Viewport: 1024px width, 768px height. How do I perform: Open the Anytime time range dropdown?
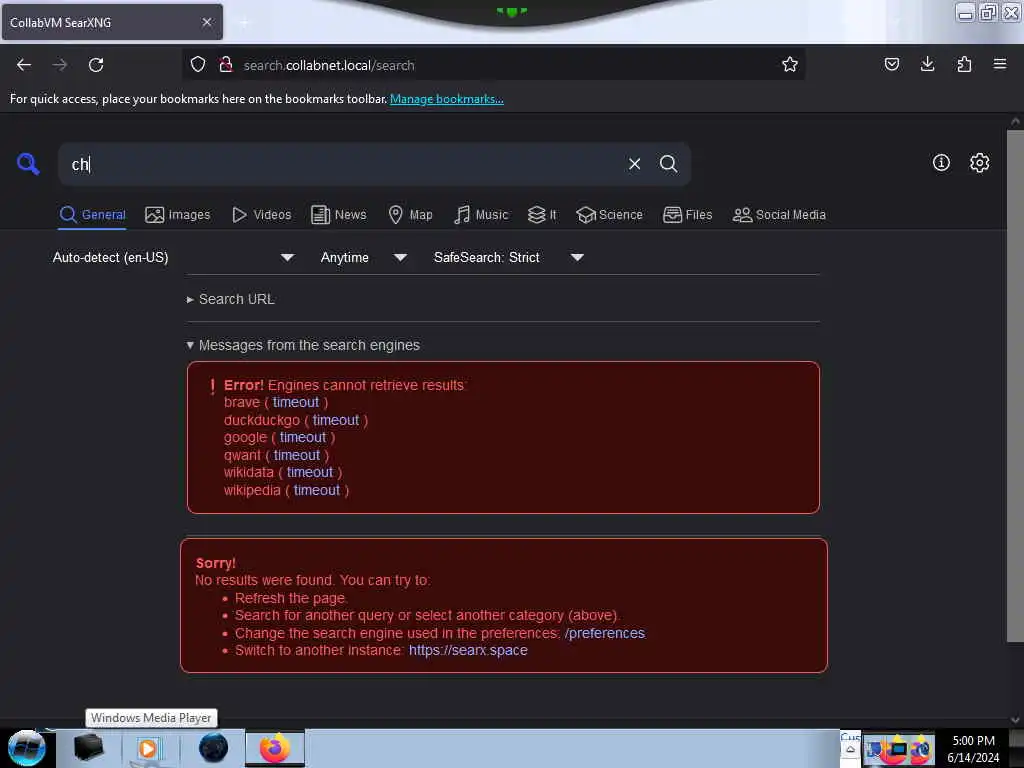click(363, 257)
